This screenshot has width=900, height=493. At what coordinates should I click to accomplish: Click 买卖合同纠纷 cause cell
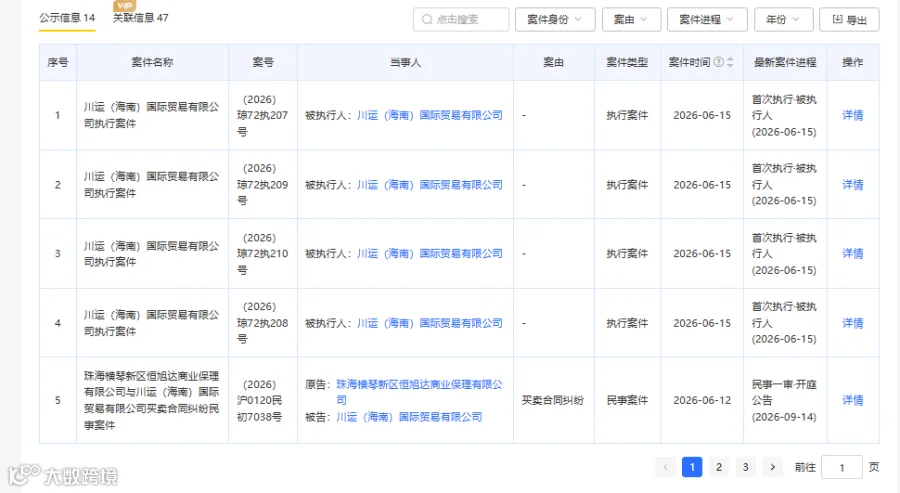click(553, 400)
